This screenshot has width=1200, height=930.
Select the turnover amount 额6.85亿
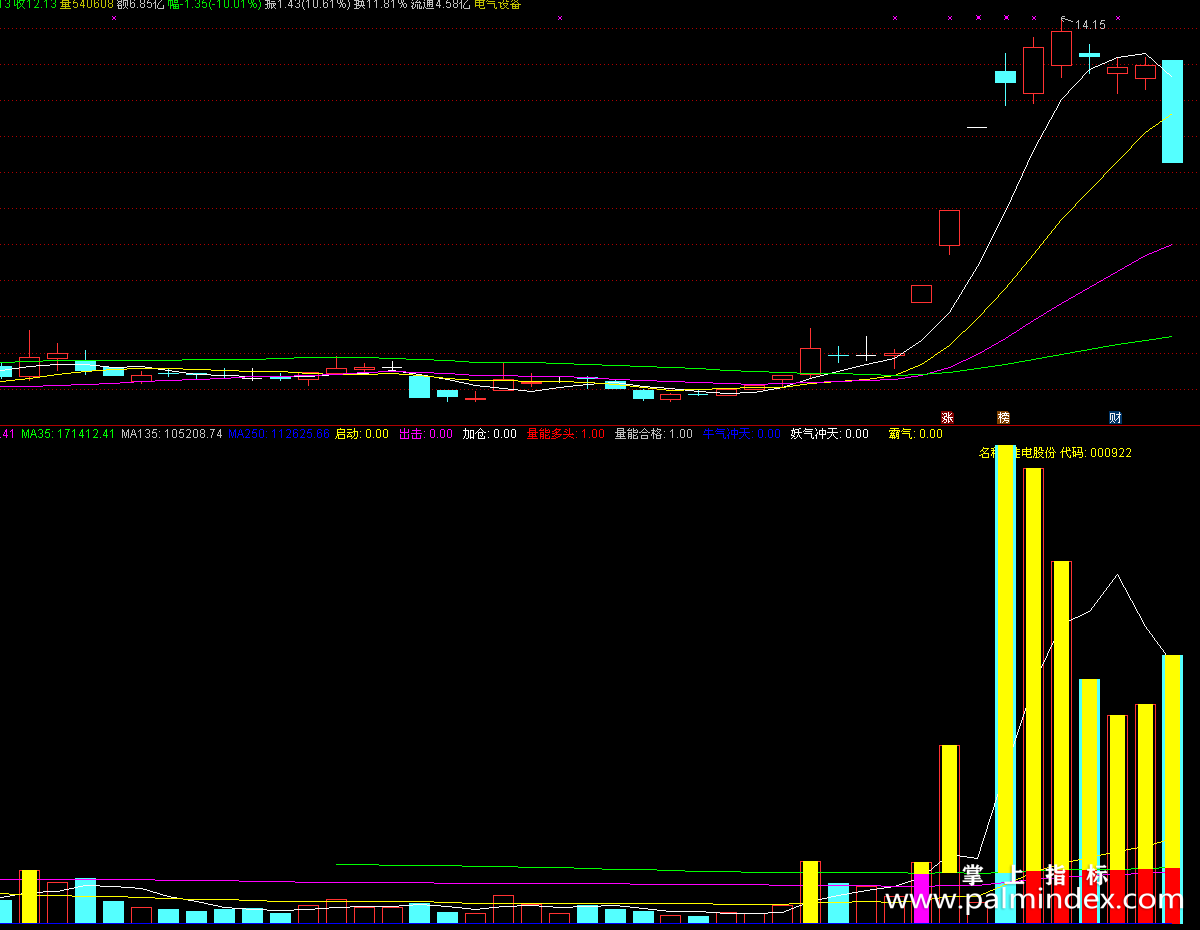pyautogui.click(x=140, y=5)
